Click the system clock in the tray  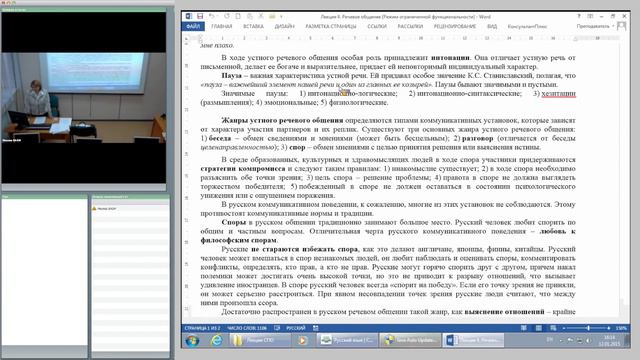[609, 340]
